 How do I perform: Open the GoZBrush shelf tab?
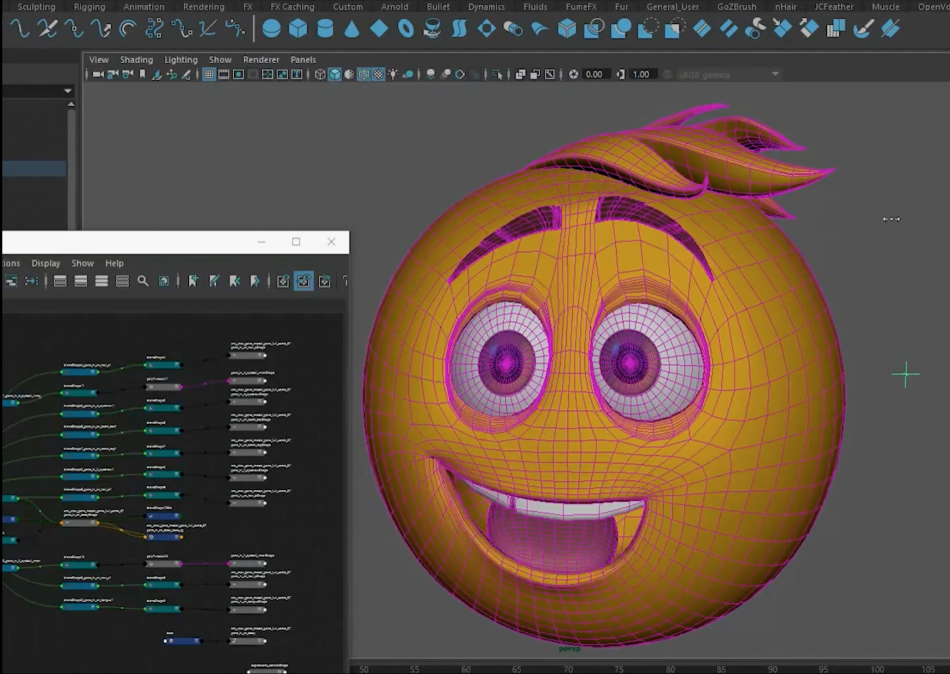click(x=737, y=7)
